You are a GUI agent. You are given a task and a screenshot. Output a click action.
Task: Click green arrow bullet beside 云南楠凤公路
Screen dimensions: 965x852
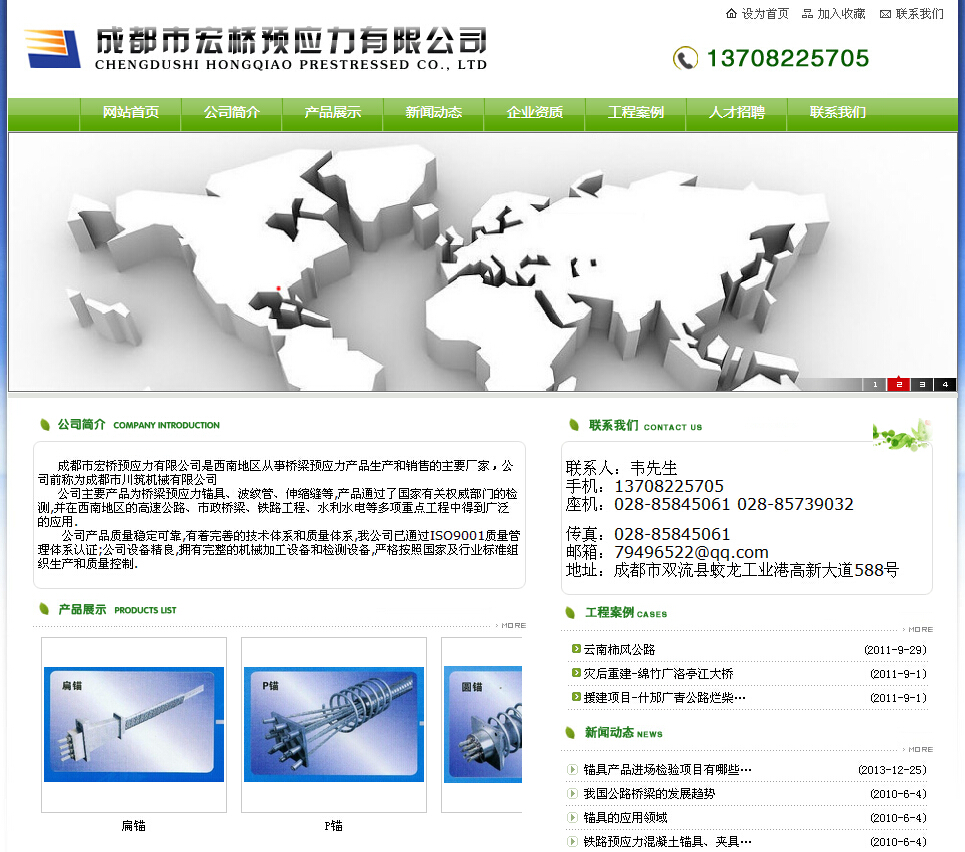point(576,649)
